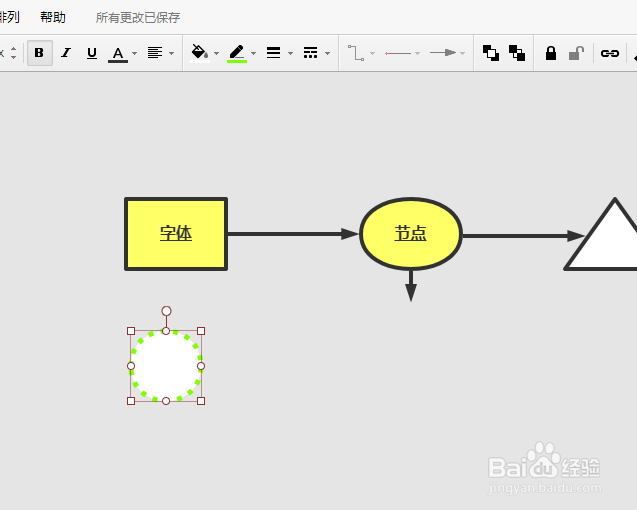Click the 所有更改已保存 status text
This screenshot has height=510, width=637.
(x=138, y=17)
